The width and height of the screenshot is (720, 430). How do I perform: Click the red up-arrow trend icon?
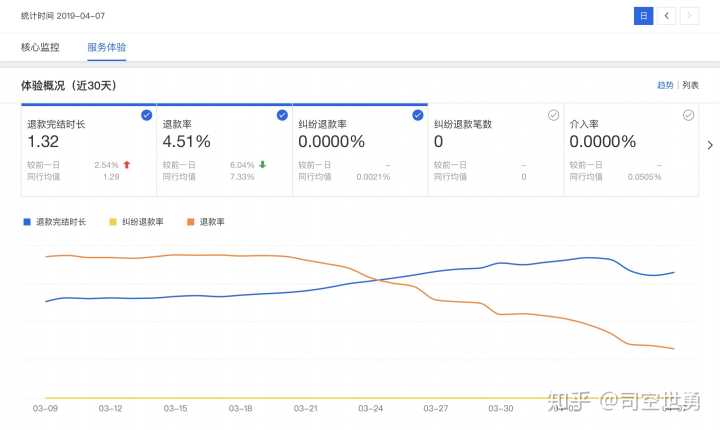click(127, 164)
